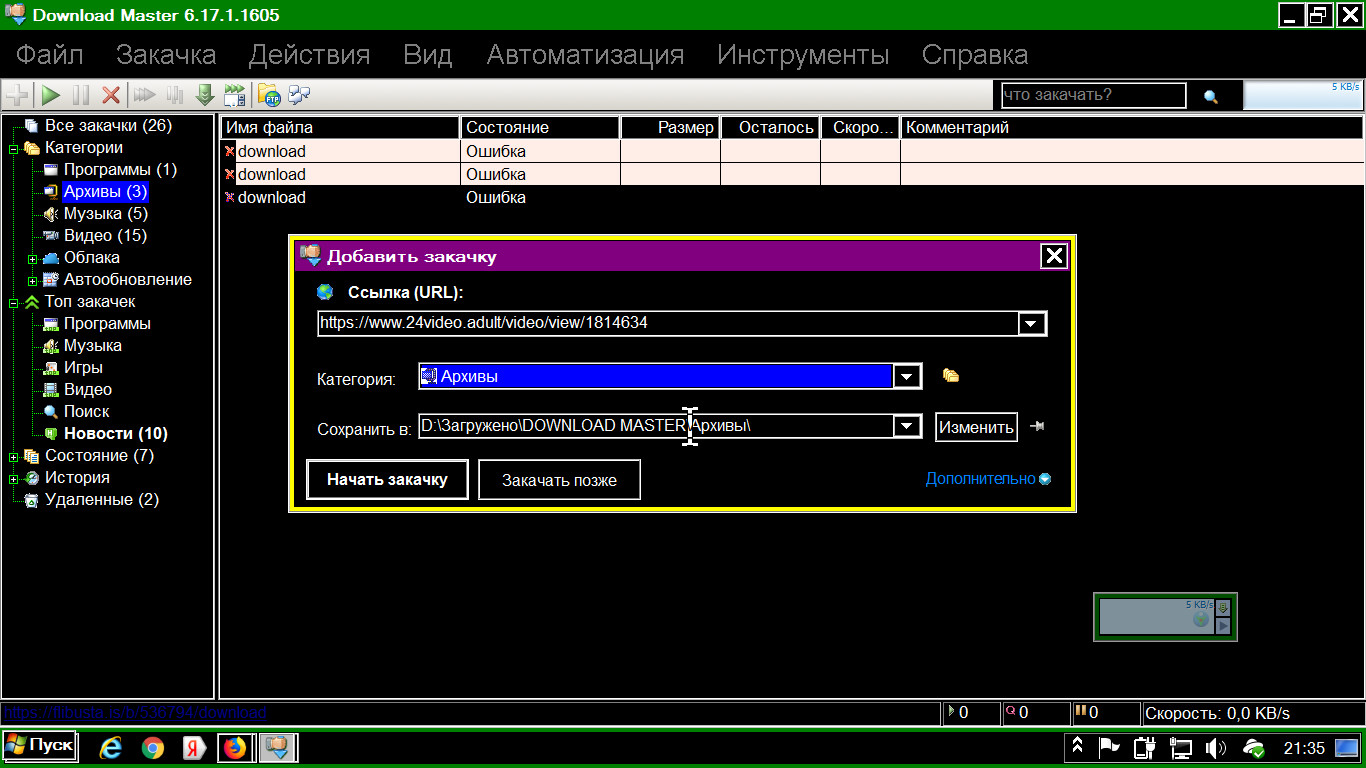Click the Закачать позже button
This screenshot has height=768, width=1366.
559,480
